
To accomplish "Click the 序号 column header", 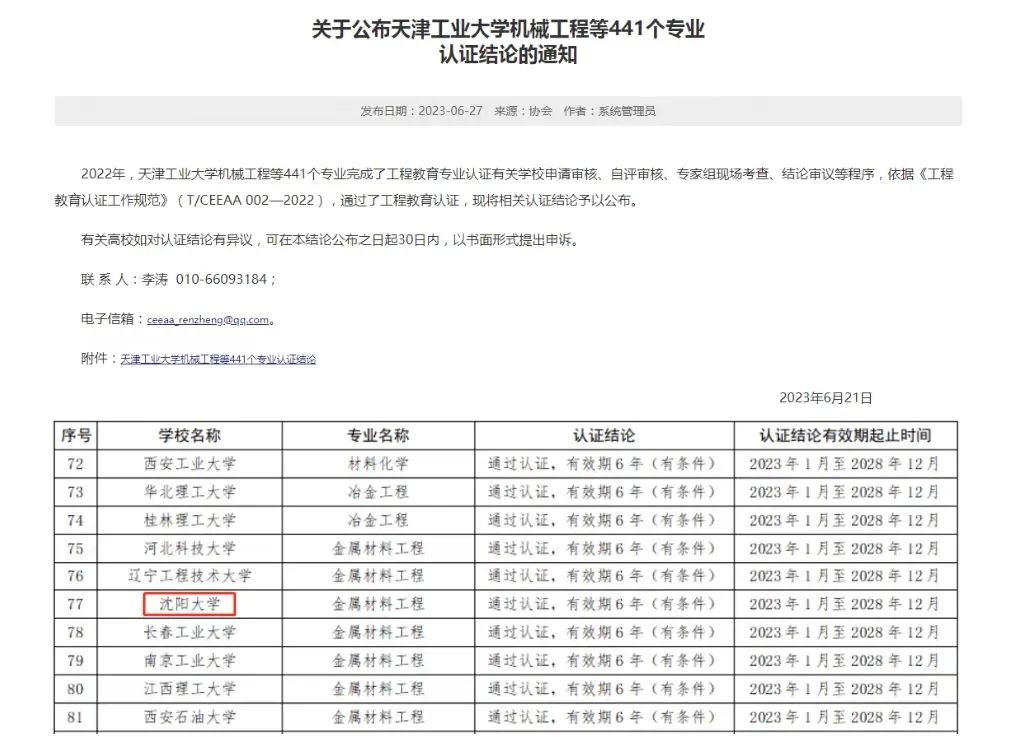I will click(x=76, y=435).
